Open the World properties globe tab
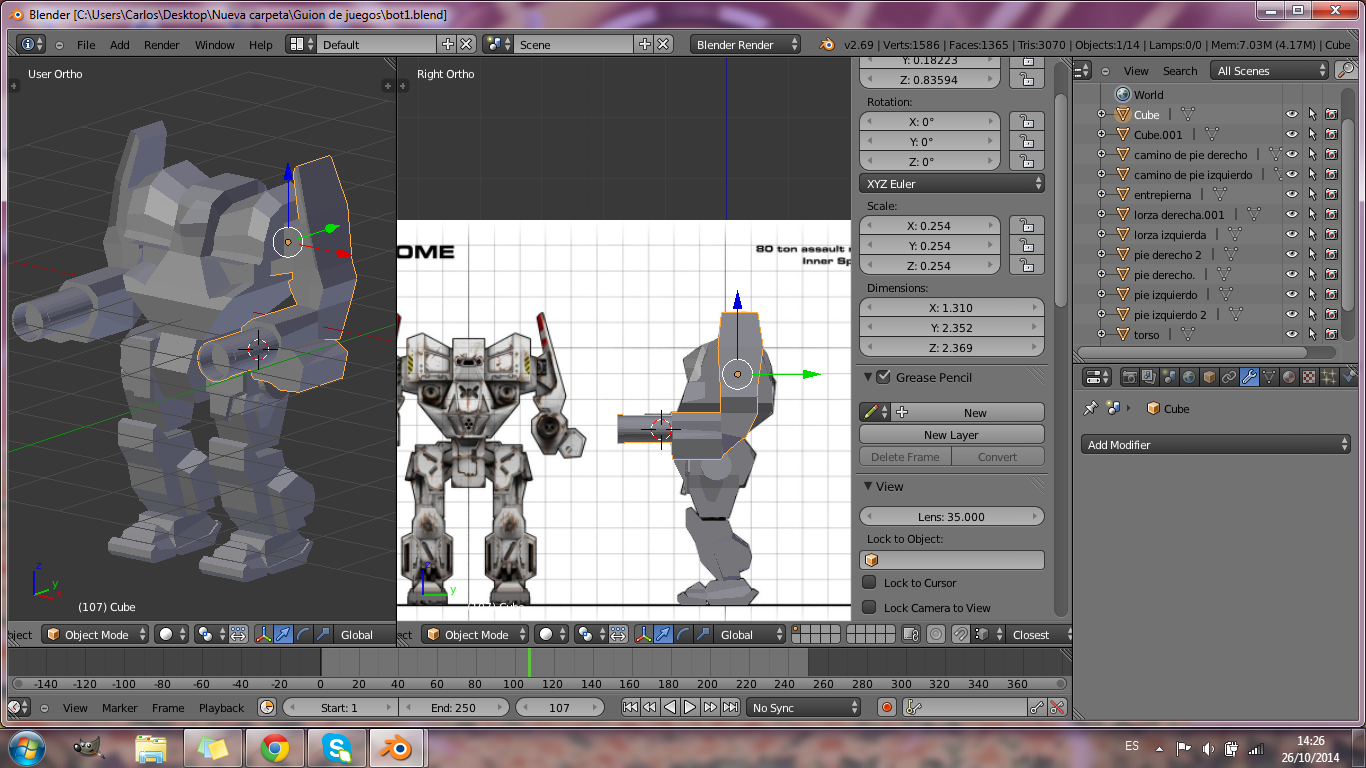Screen dimensions: 1366x768 click(x=1189, y=378)
